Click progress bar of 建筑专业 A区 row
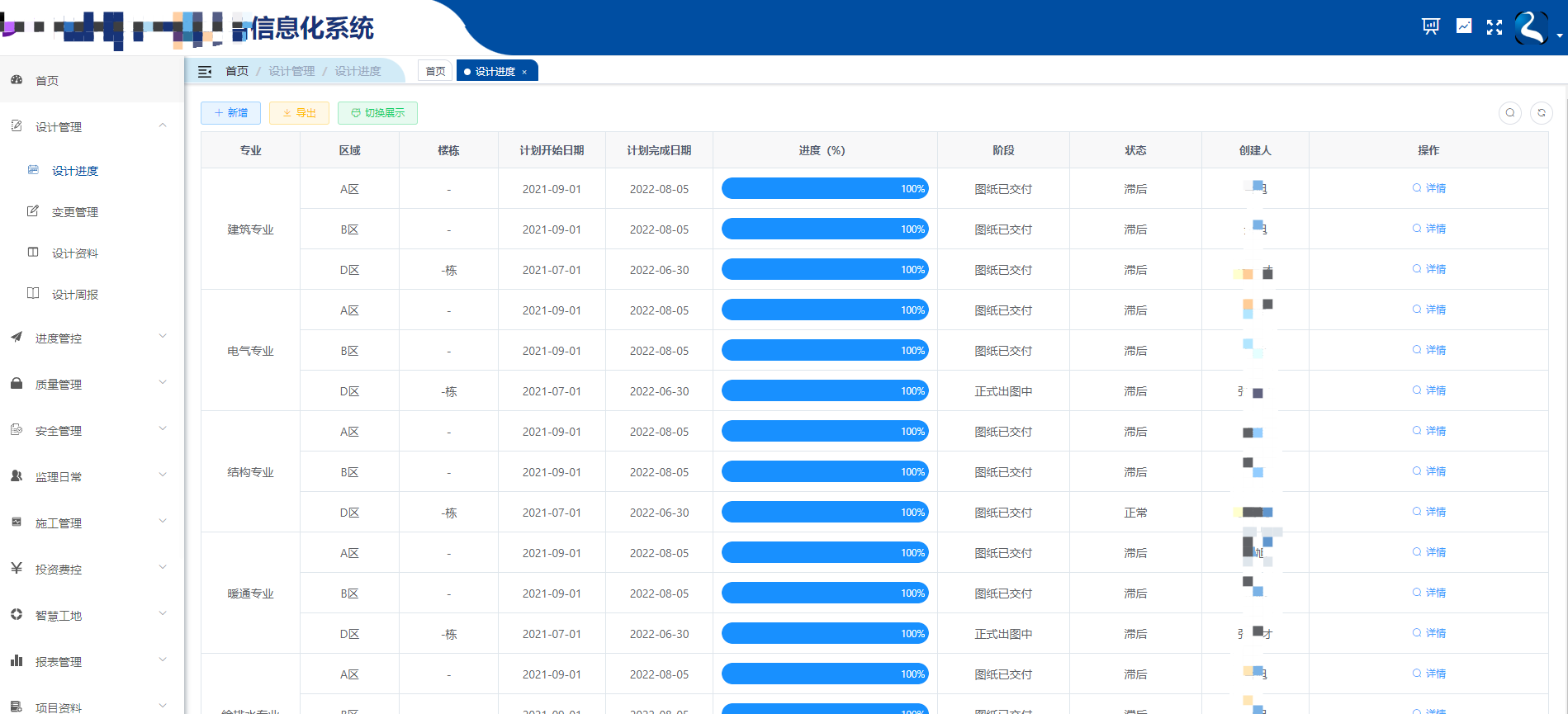Image resolution: width=1568 pixels, height=714 pixels. tap(825, 188)
